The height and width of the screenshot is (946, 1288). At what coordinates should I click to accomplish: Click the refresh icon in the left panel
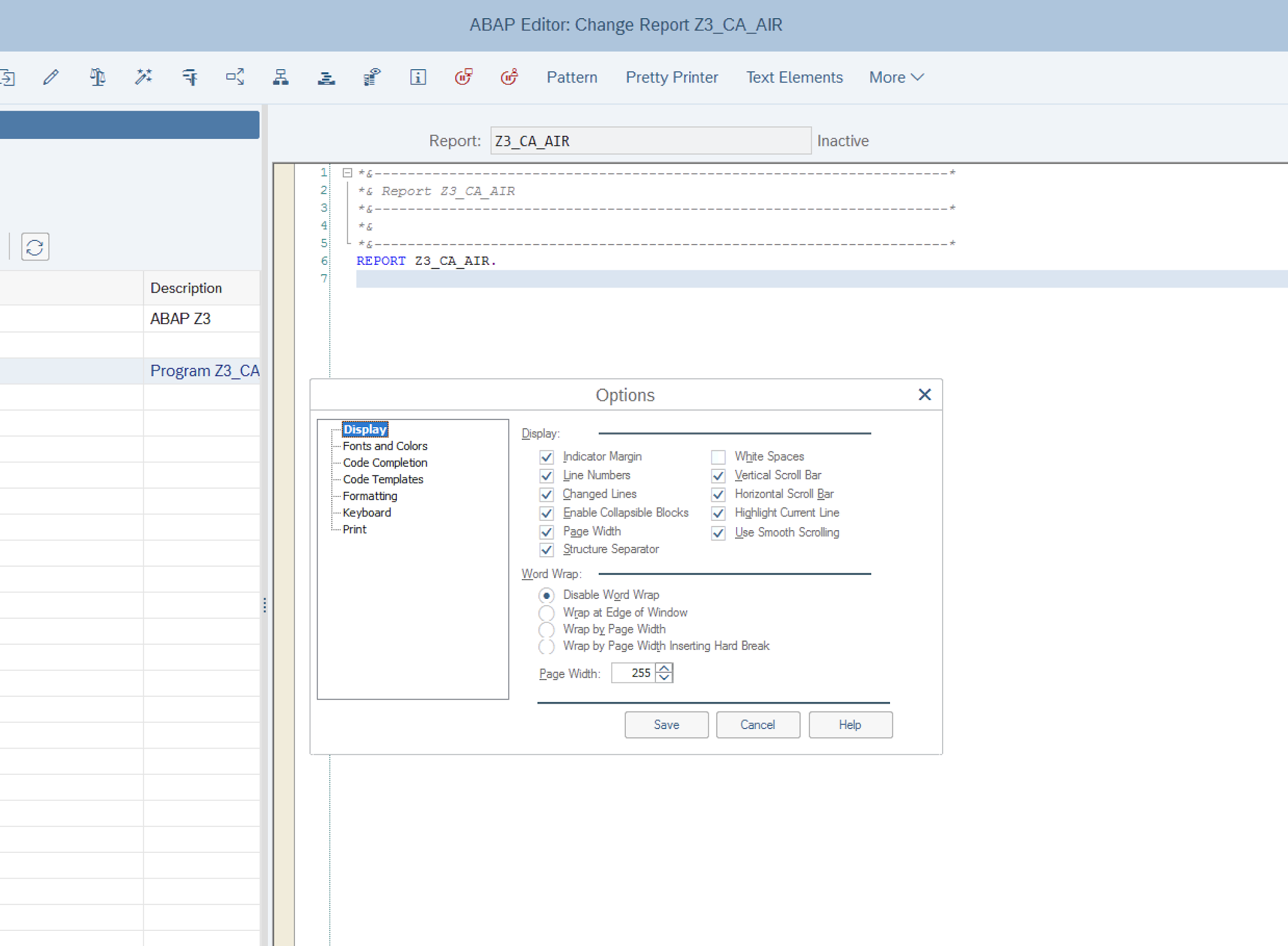[35, 246]
